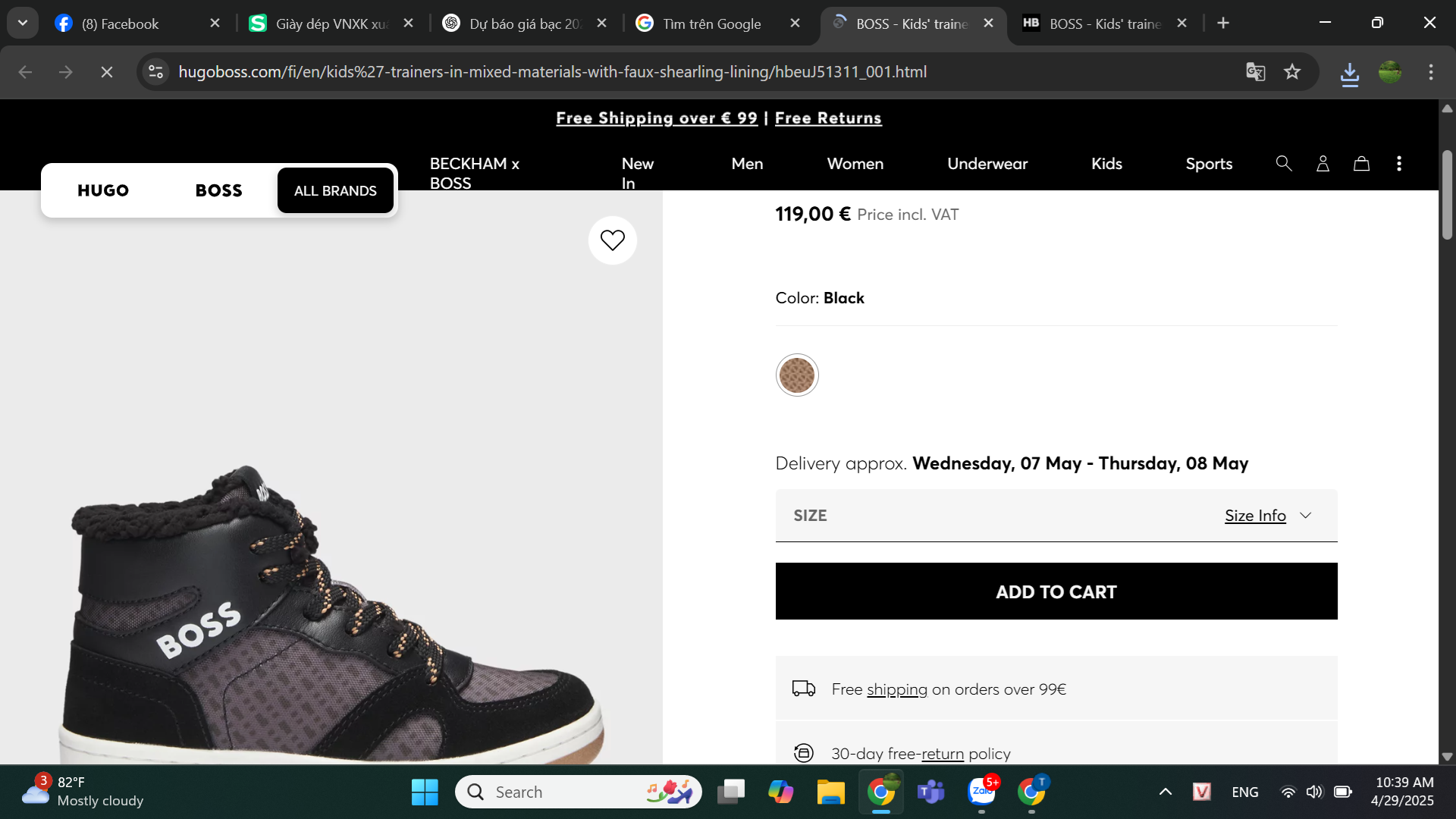Bookmark this page with the star icon
The image size is (1456, 819).
(1292, 72)
